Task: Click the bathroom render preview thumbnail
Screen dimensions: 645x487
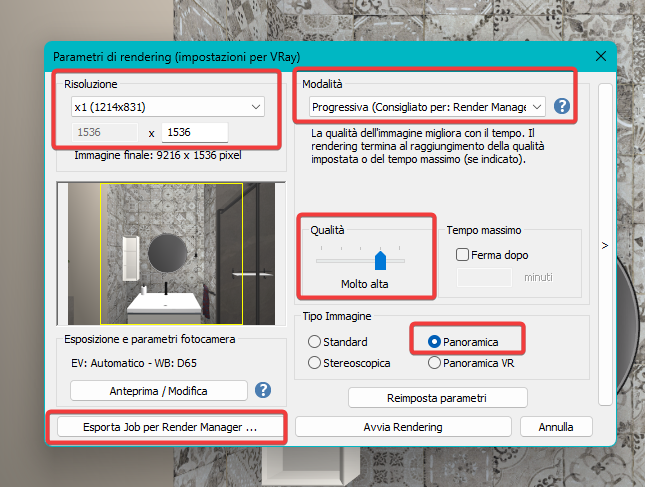Action: click(x=171, y=254)
